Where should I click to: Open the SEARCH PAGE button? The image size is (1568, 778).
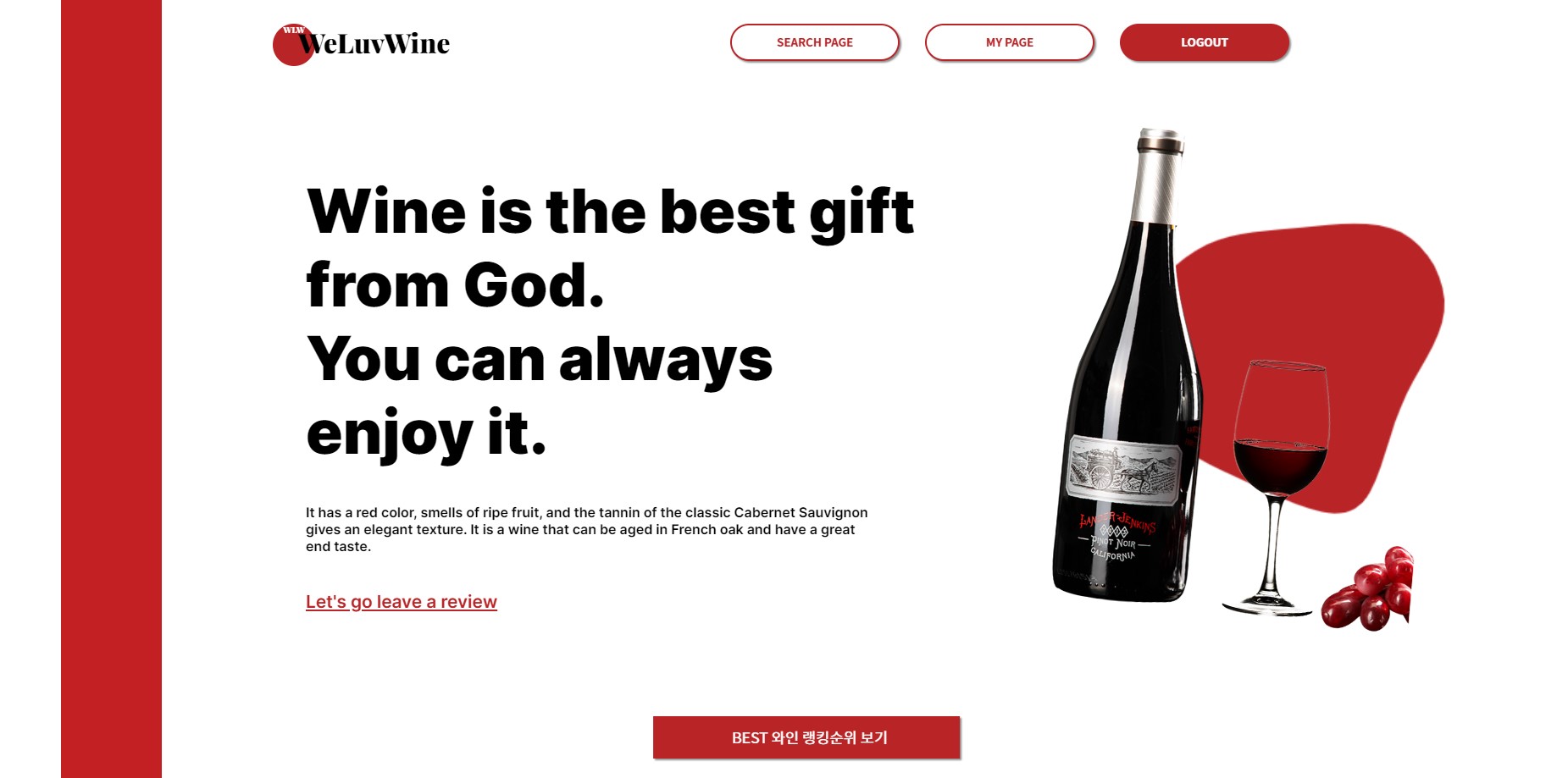pyautogui.click(x=814, y=42)
